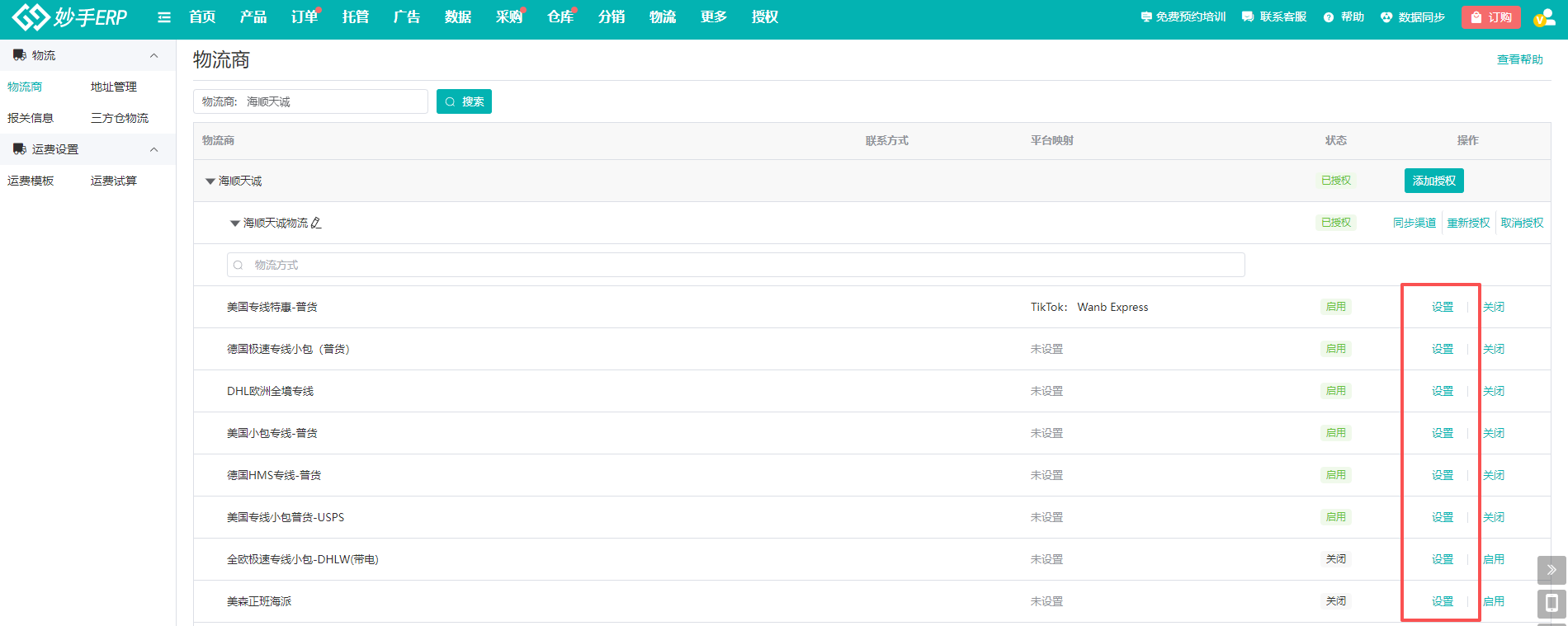Click the hamburger menu collapse icon

pos(164,17)
